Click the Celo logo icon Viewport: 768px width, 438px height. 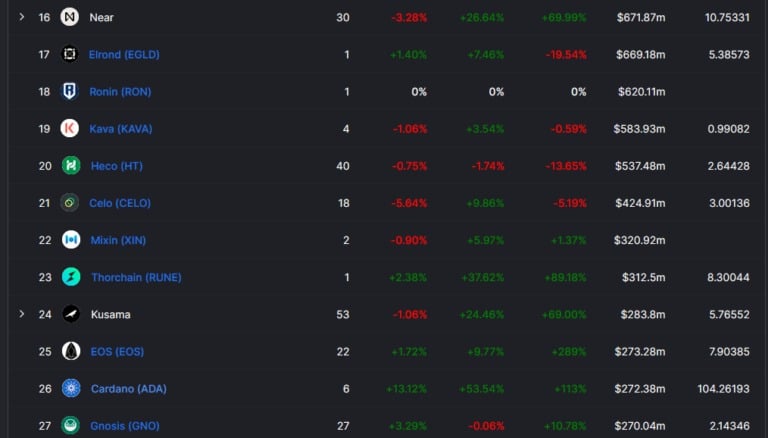tap(70, 202)
